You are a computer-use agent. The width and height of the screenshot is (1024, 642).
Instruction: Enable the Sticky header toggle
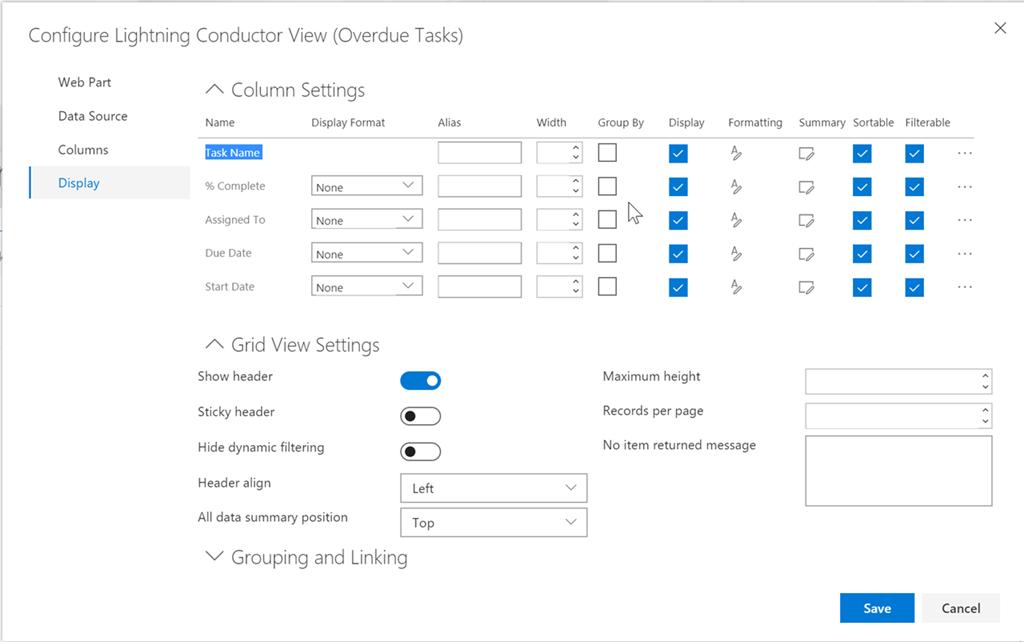[x=421, y=416]
